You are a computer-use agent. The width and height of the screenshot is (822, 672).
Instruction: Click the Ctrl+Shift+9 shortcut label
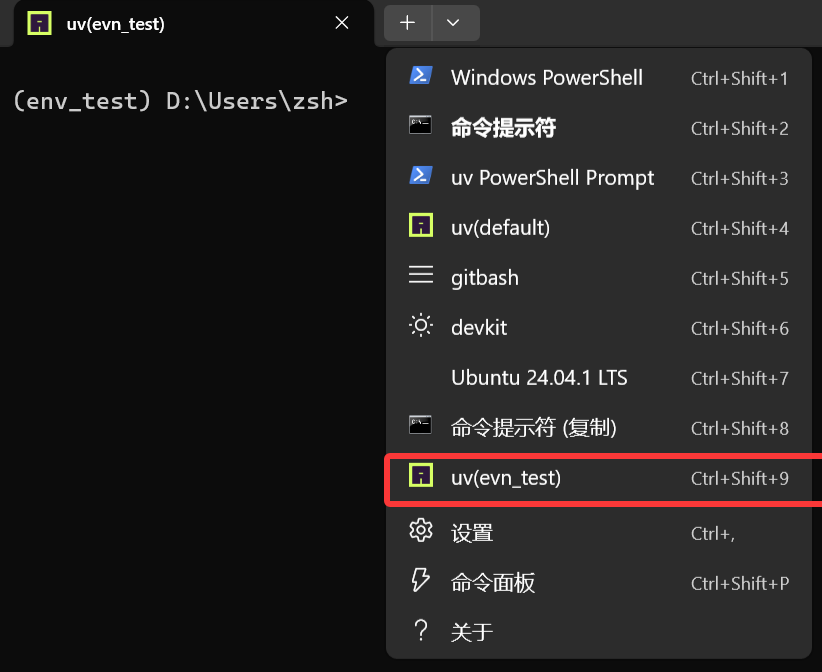740,479
